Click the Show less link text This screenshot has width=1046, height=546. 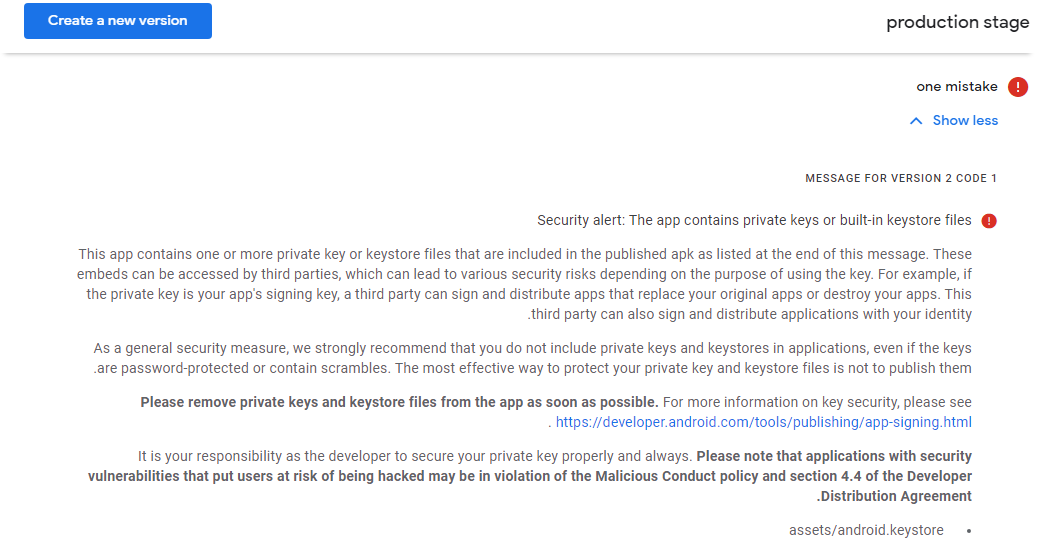click(965, 121)
